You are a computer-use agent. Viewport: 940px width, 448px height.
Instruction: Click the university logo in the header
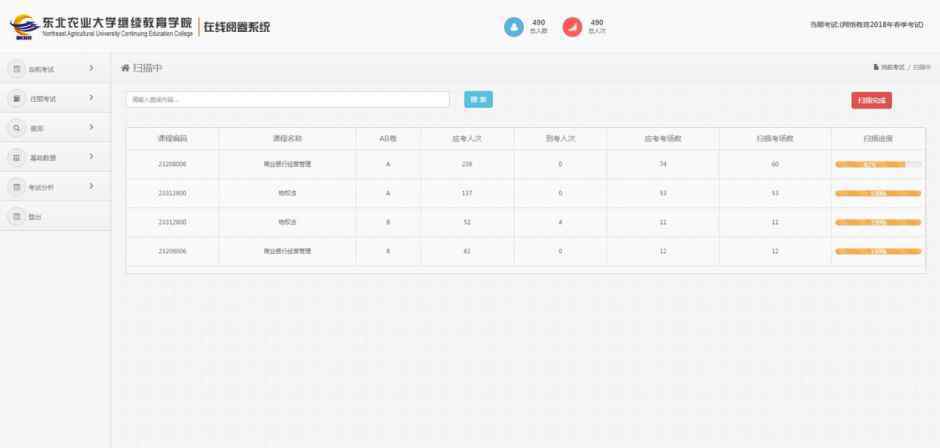21,26
